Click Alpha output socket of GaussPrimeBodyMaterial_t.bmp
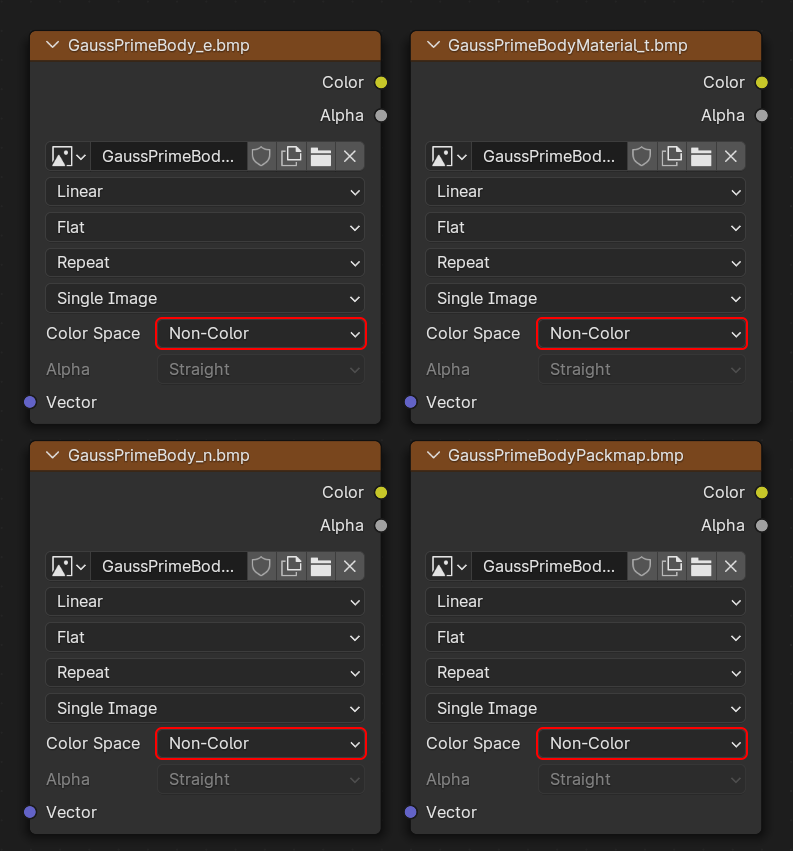Viewport: 793px width, 851px height. pos(762,116)
